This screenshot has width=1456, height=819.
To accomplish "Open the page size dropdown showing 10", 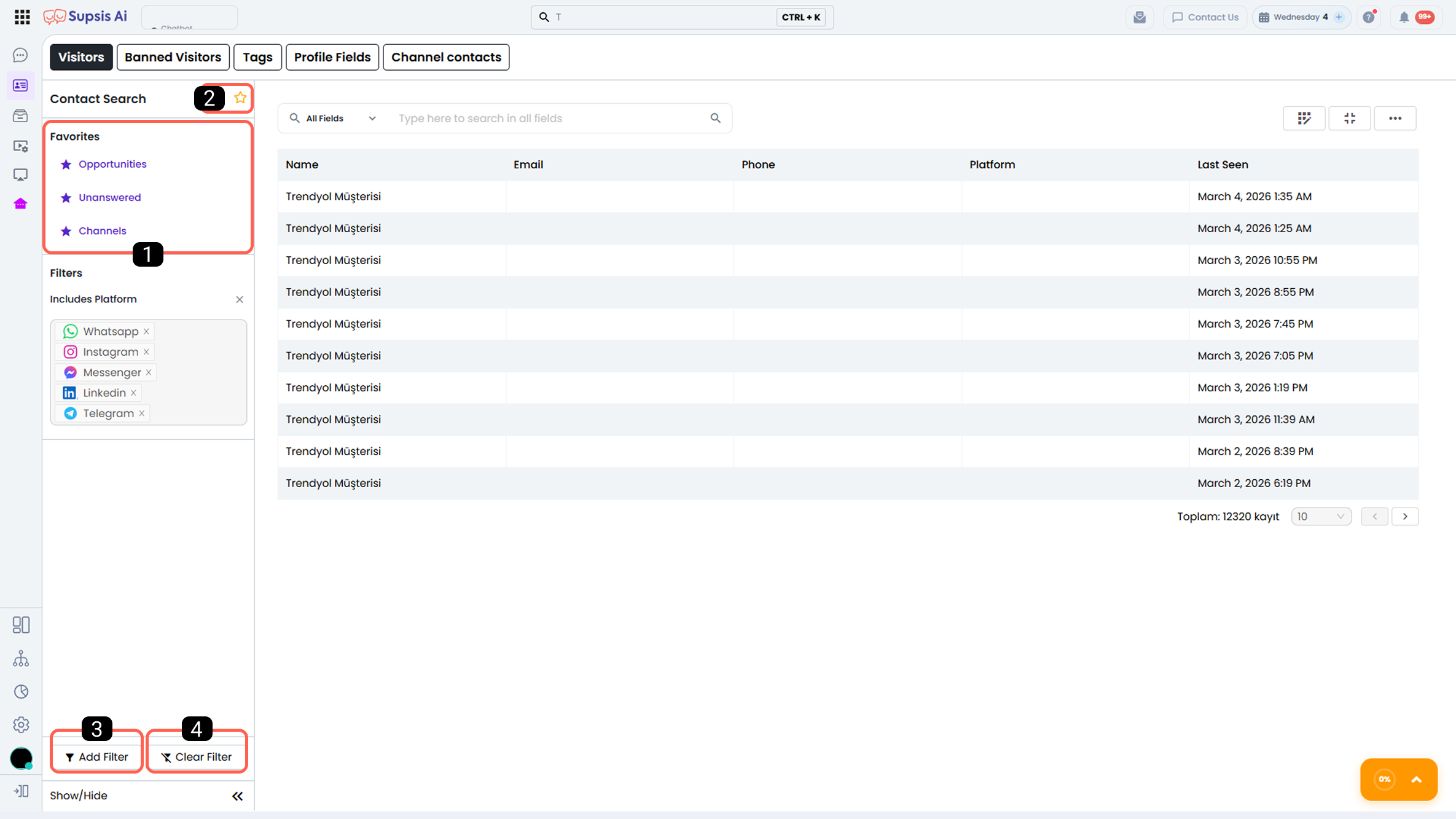I will coord(1321,517).
